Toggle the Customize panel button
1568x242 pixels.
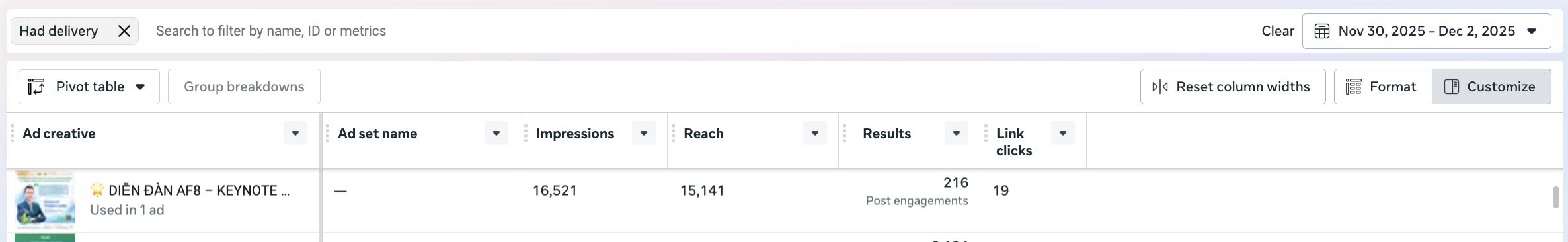pyautogui.click(x=1491, y=87)
